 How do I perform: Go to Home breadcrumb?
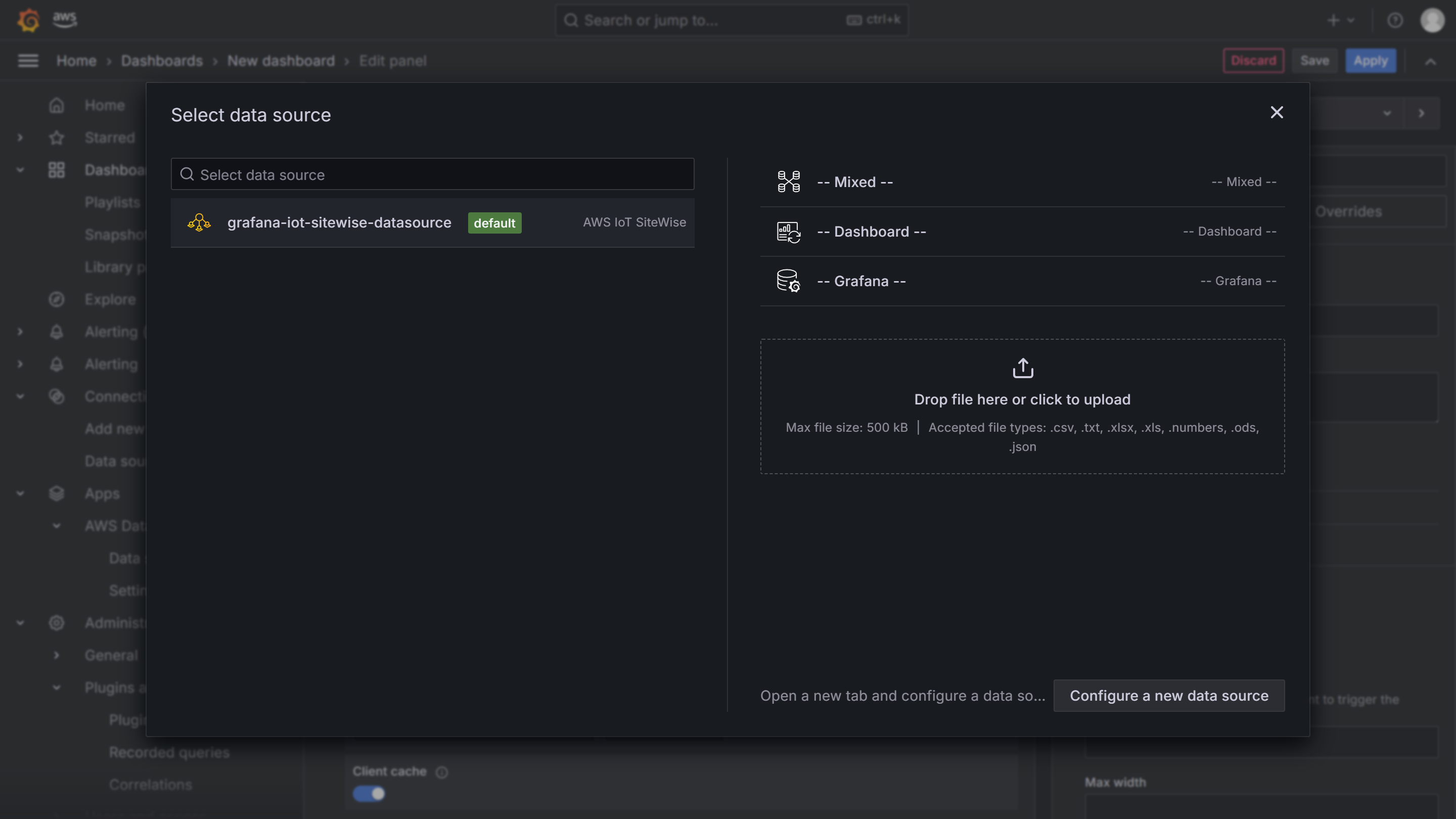76,61
